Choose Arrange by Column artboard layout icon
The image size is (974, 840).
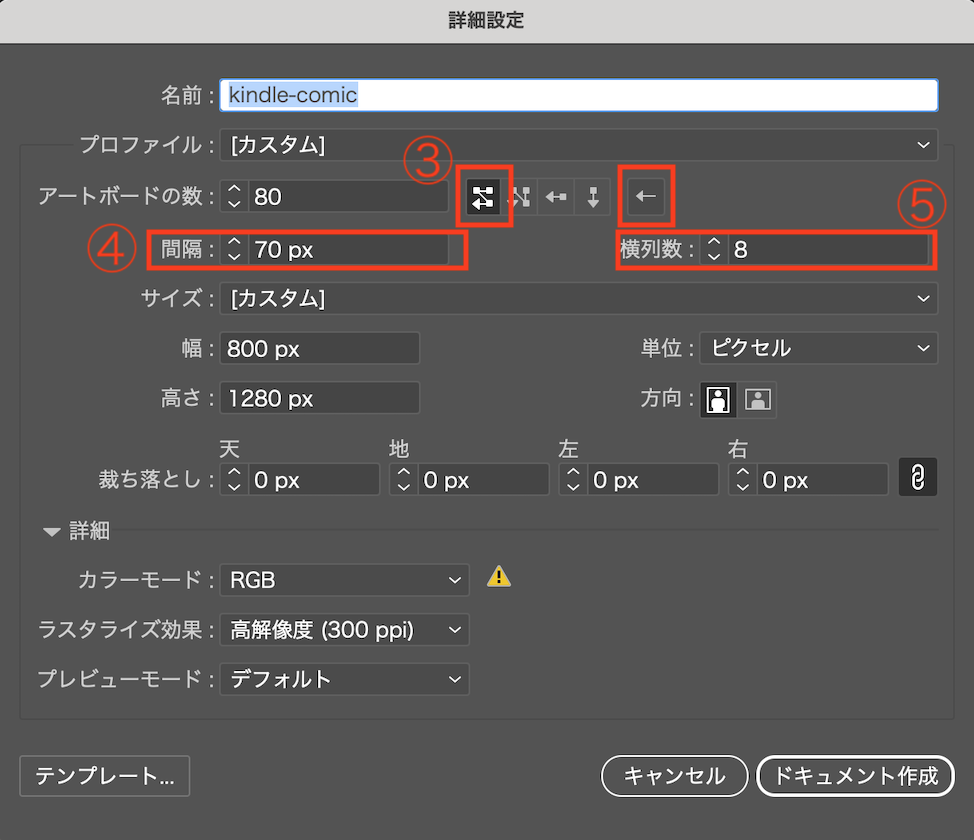click(593, 197)
